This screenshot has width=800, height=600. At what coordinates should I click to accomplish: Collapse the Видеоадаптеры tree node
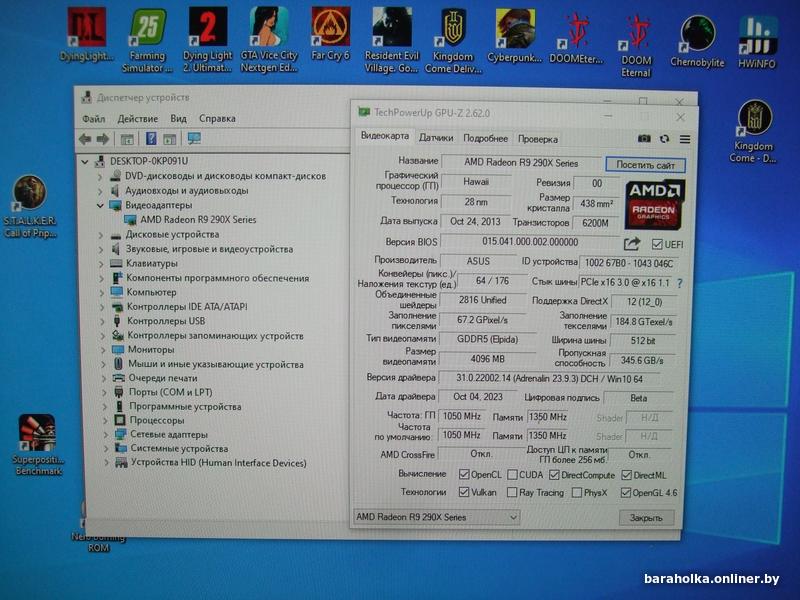(99, 205)
